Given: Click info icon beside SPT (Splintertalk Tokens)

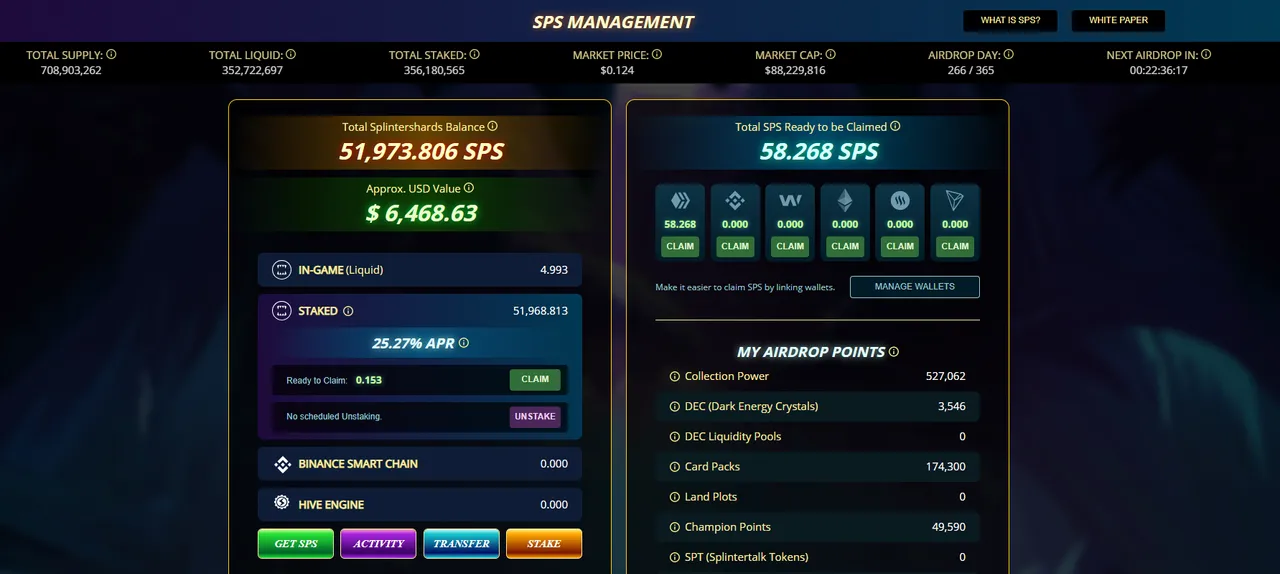Looking at the screenshot, I should pyautogui.click(x=674, y=556).
